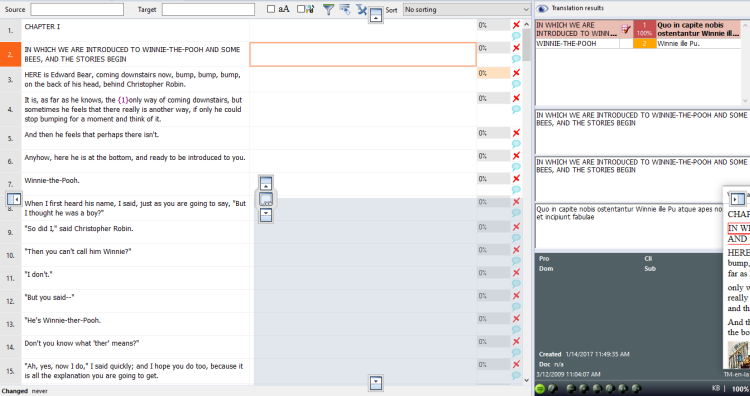
Task: Click the filter selection icon beside the funnel
Action: (344, 9)
